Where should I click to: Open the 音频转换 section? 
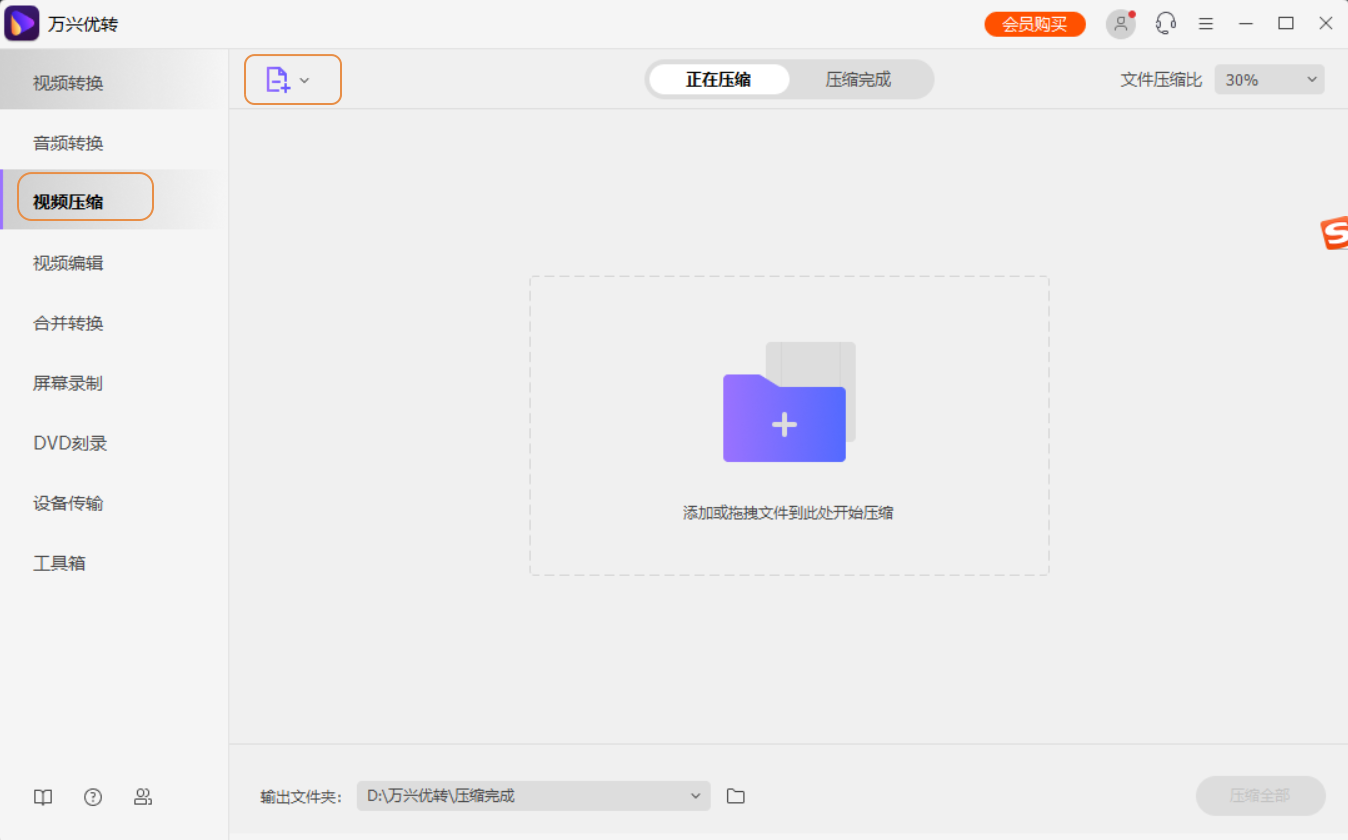click(x=67, y=142)
